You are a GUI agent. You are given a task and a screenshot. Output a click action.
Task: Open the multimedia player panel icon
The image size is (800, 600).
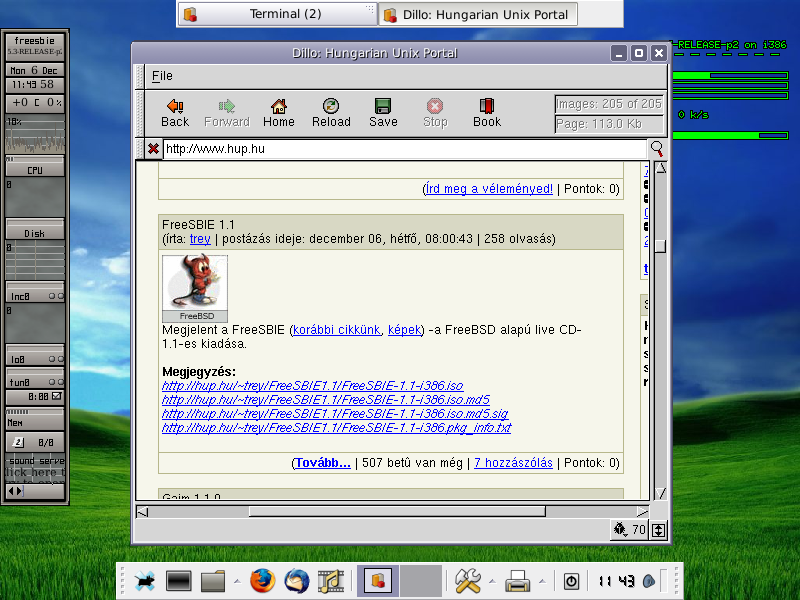click(331, 581)
